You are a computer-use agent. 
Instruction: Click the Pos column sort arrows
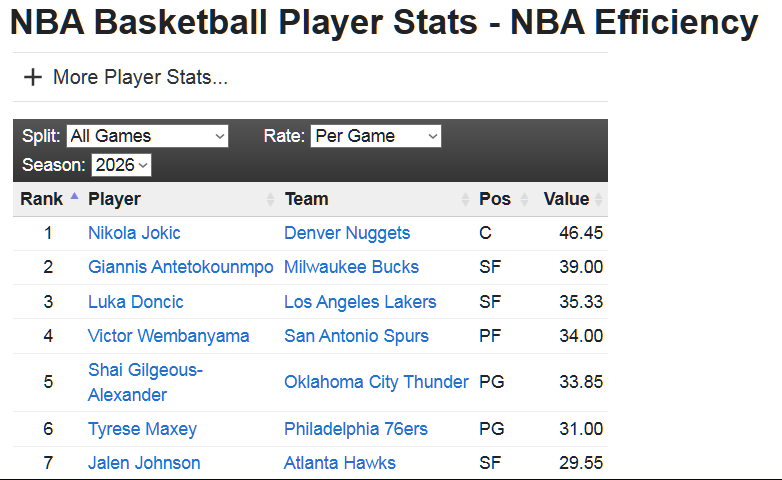pyautogui.click(x=524, y=199)
